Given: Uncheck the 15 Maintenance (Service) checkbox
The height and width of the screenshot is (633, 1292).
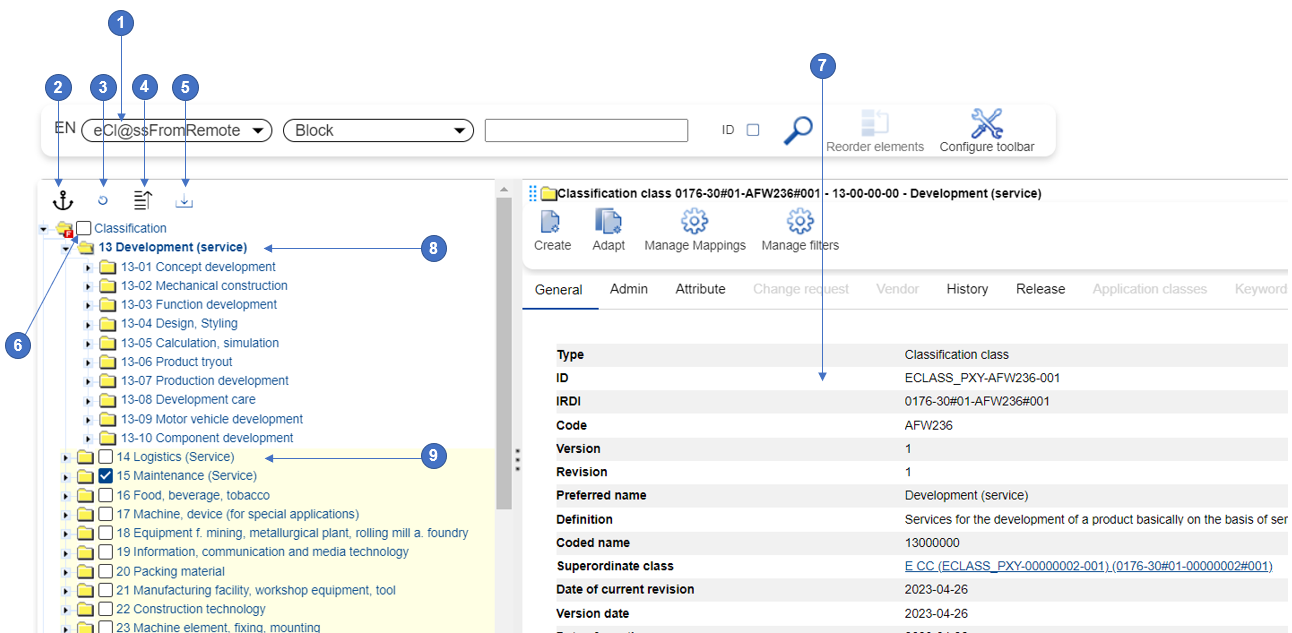Looking at the screenshot, I should click(x=105, y=476).
